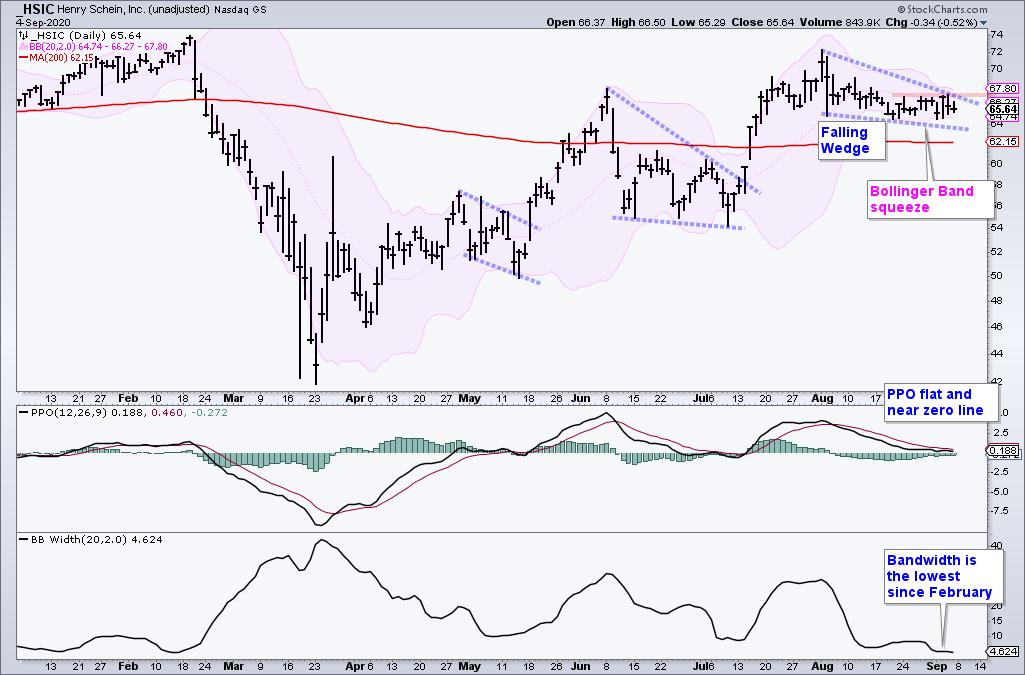Viewport: 1025px width, 675px height.
Task: Click the 42 label on the price axis
Action: click(996, 381)
